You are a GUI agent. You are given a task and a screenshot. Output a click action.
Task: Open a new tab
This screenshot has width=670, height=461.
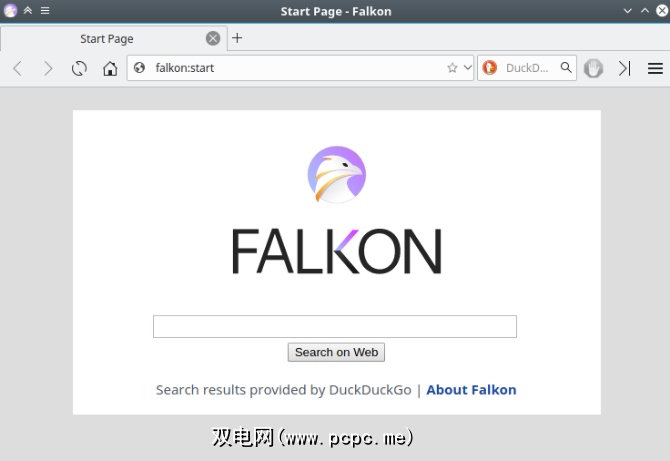click(237, 38)
